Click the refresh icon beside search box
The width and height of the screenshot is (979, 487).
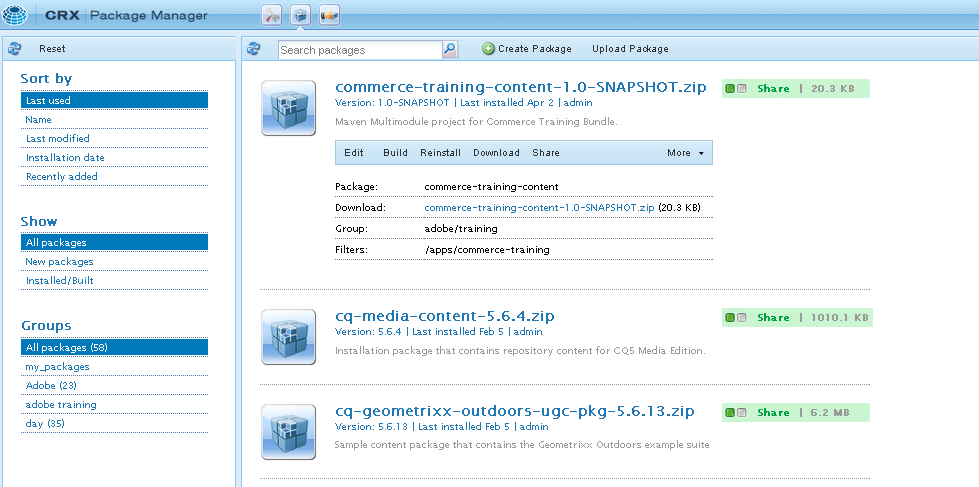pyautogui.click(x=253, y=49)
